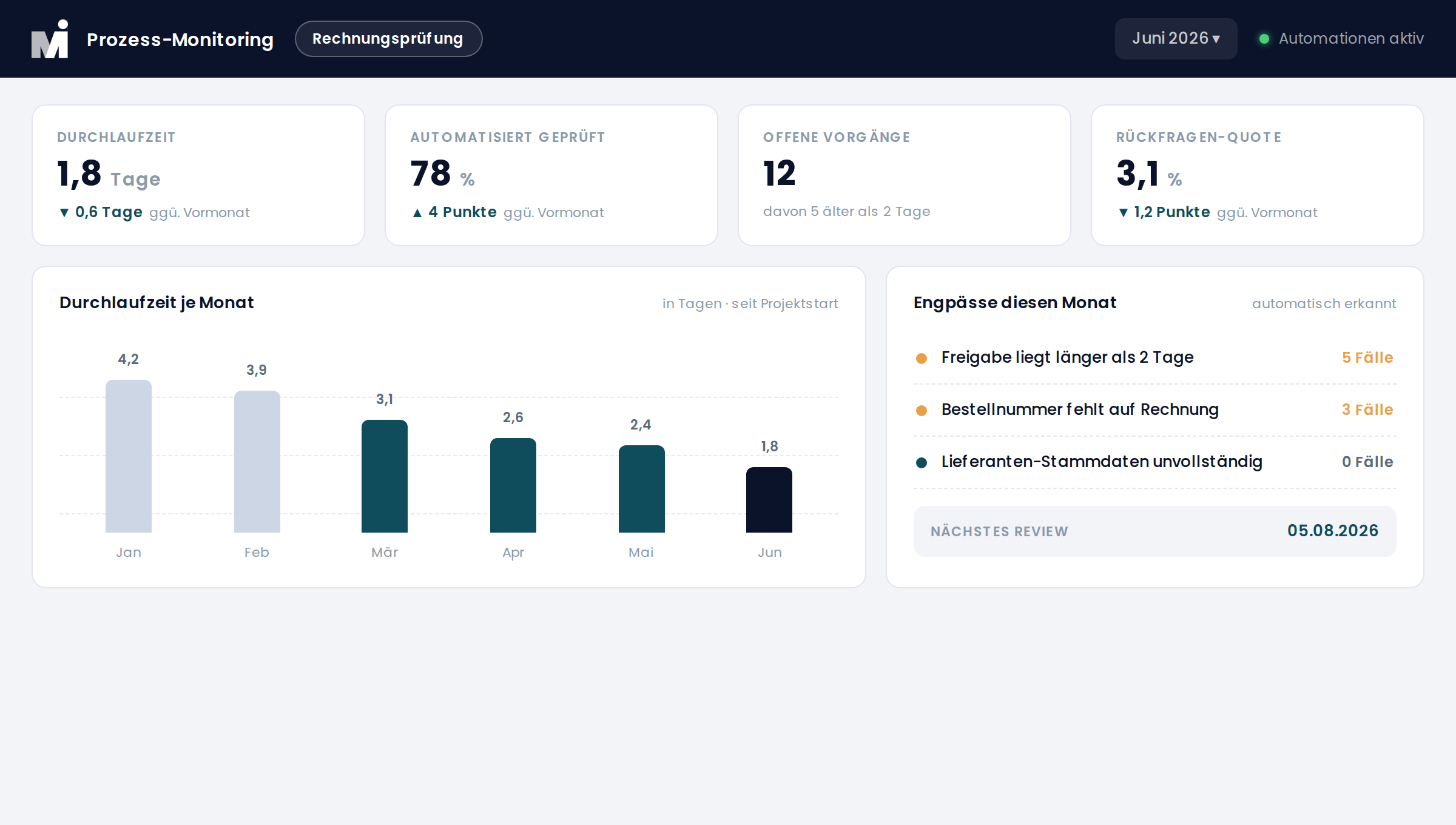
Task: Click the Mär bar labeled 3,1
Action: 385,476
